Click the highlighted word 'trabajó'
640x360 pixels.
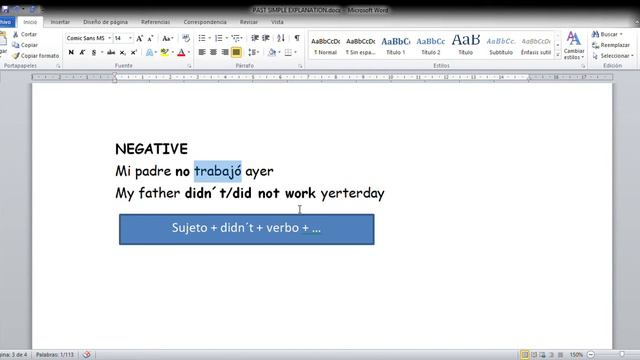(218, 171)
